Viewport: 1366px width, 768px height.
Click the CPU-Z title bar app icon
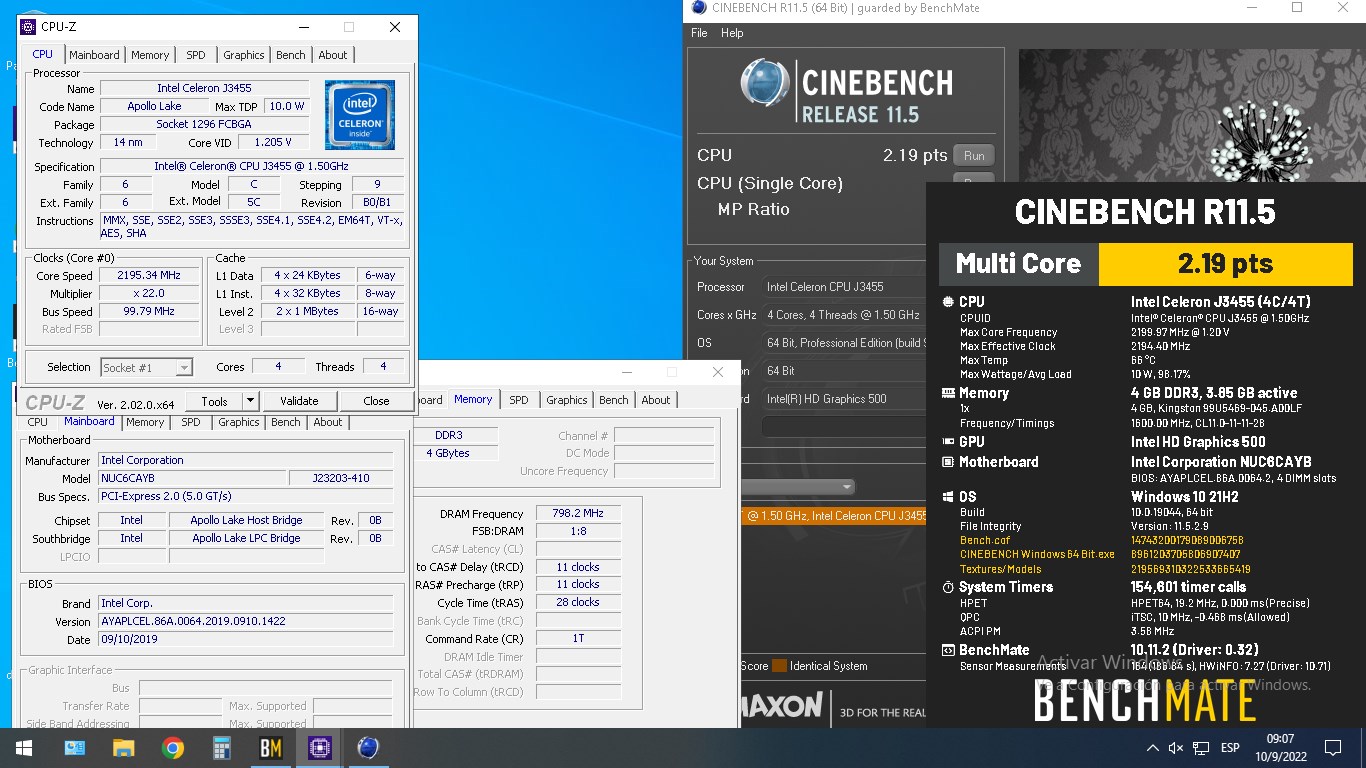pyautogui.click(x=29, y=27)
